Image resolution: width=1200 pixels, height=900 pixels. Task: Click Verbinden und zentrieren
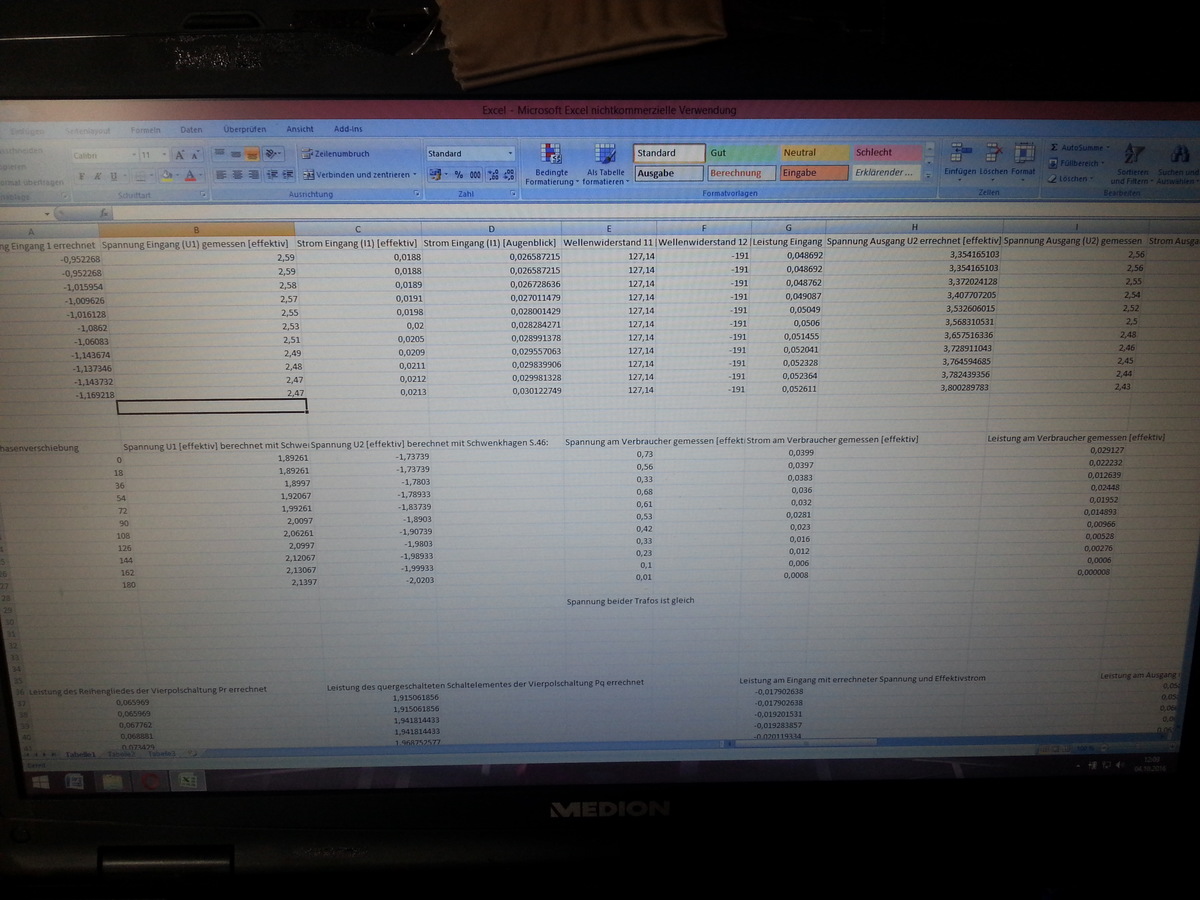click(356, 174)
